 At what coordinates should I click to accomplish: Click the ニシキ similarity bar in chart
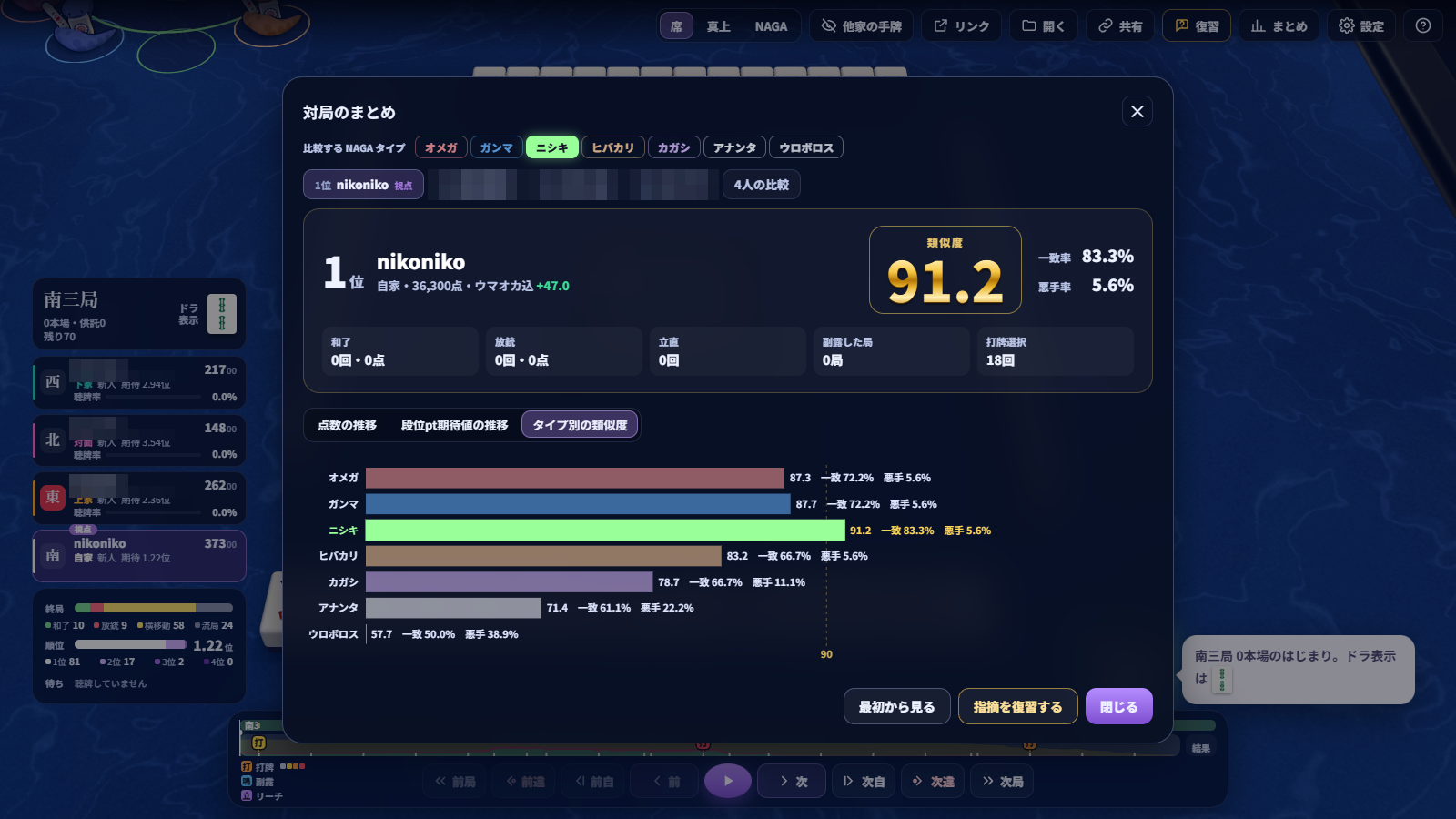click(x=605, y=530)
